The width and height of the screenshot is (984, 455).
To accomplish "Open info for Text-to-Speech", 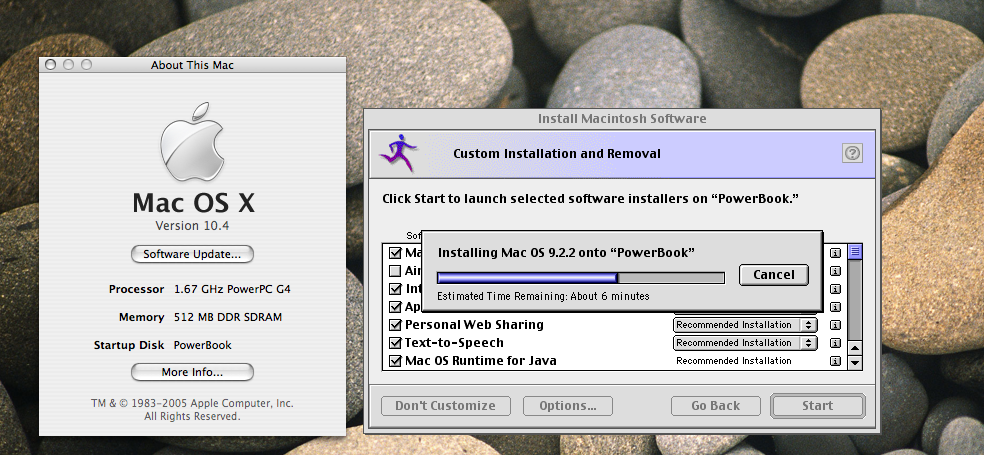I will coord(835,343).
